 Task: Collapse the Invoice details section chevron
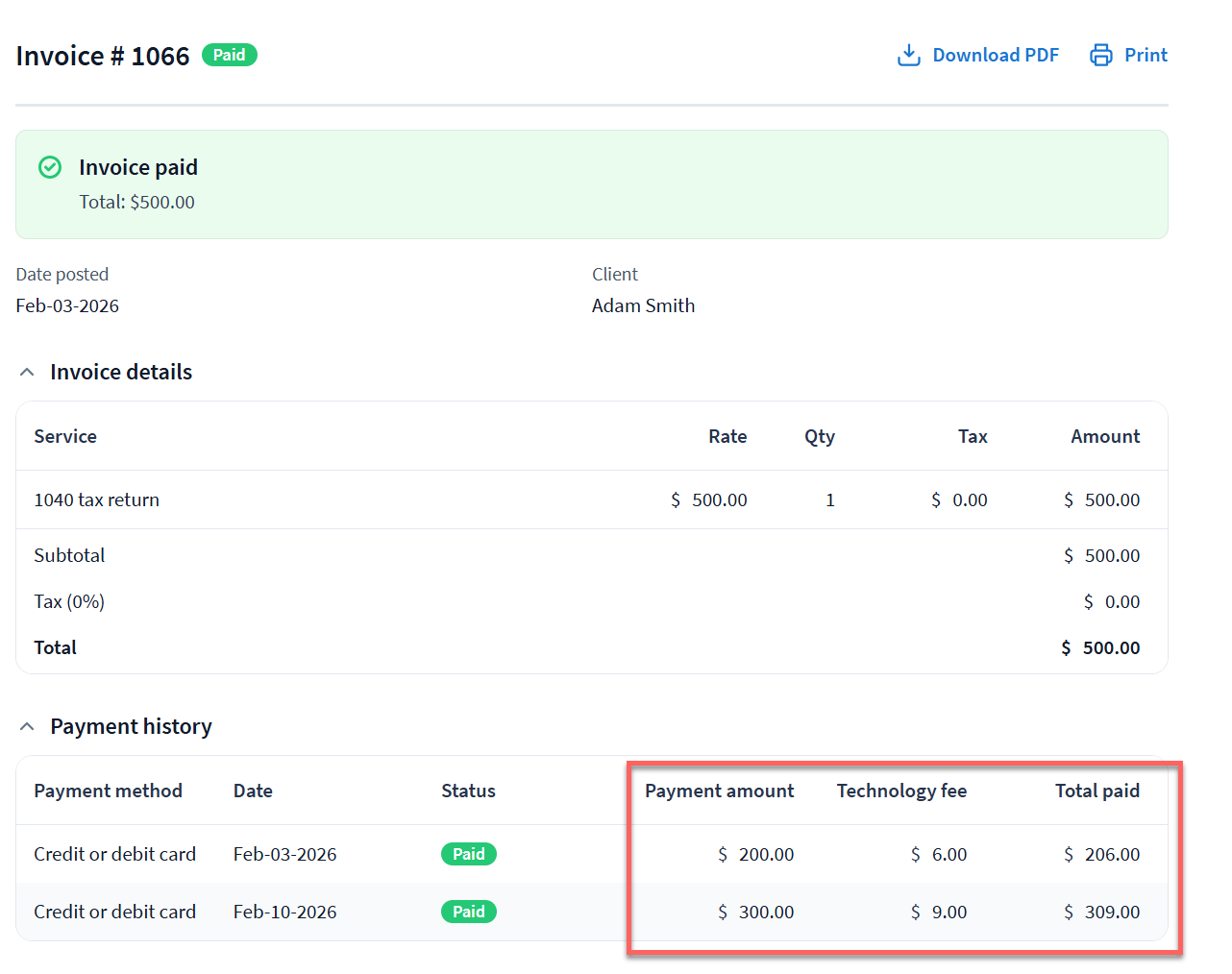[x=27, y=373]
